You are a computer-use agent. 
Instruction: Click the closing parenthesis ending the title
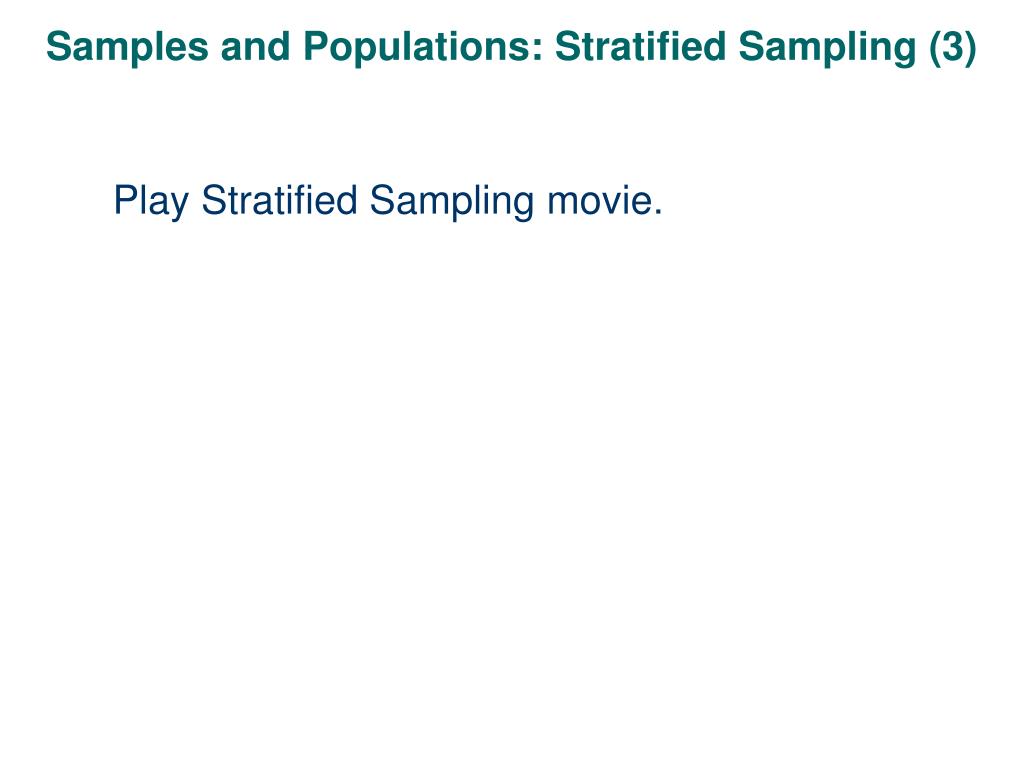[x=970, y=48]
